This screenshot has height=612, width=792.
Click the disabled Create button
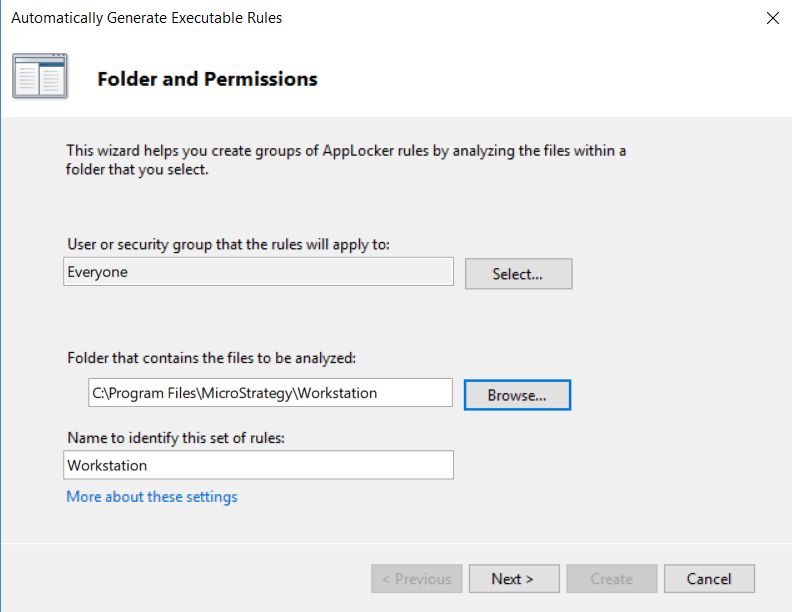pos(611,579)
